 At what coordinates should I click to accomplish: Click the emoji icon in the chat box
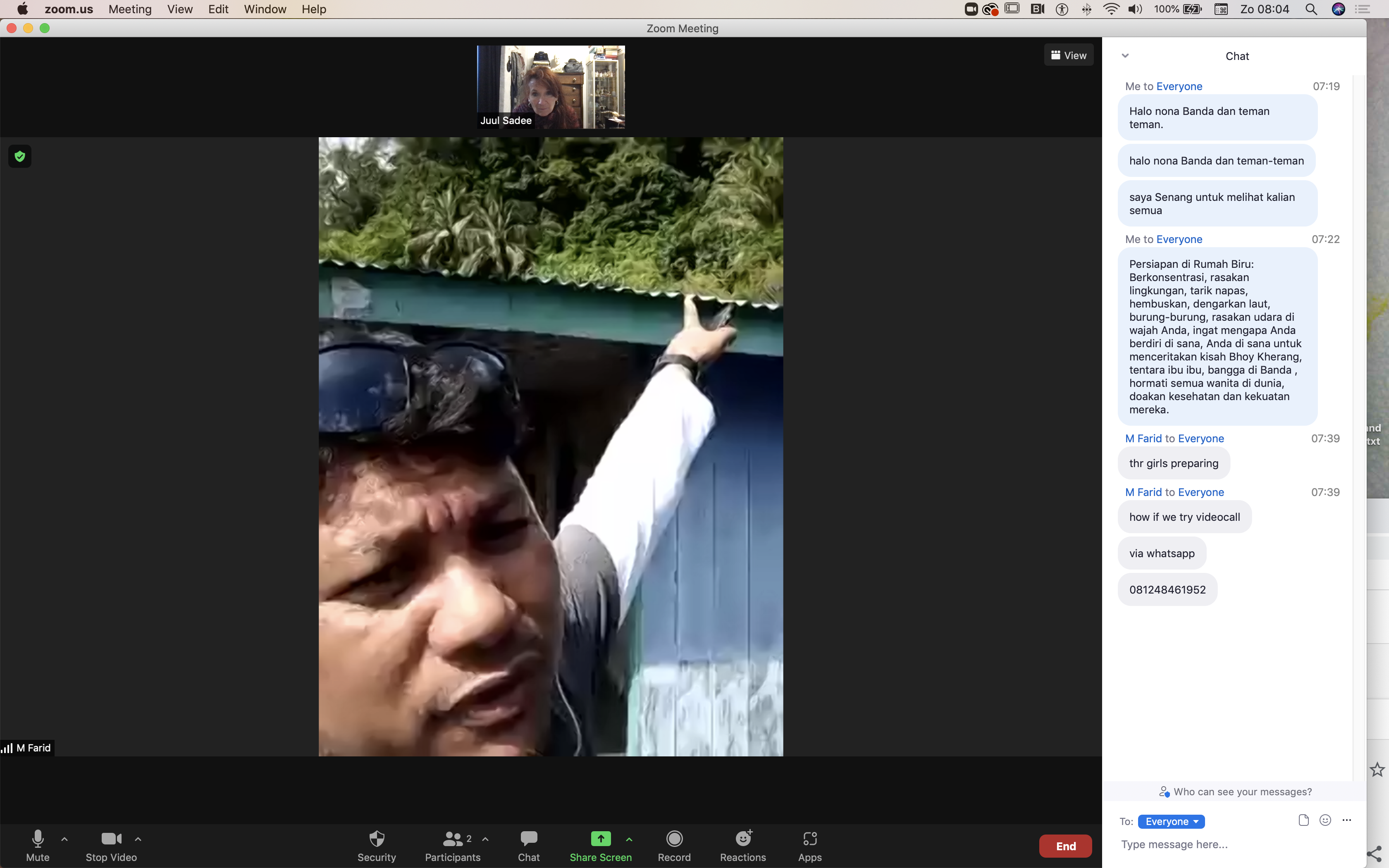tap(1325, 820)
